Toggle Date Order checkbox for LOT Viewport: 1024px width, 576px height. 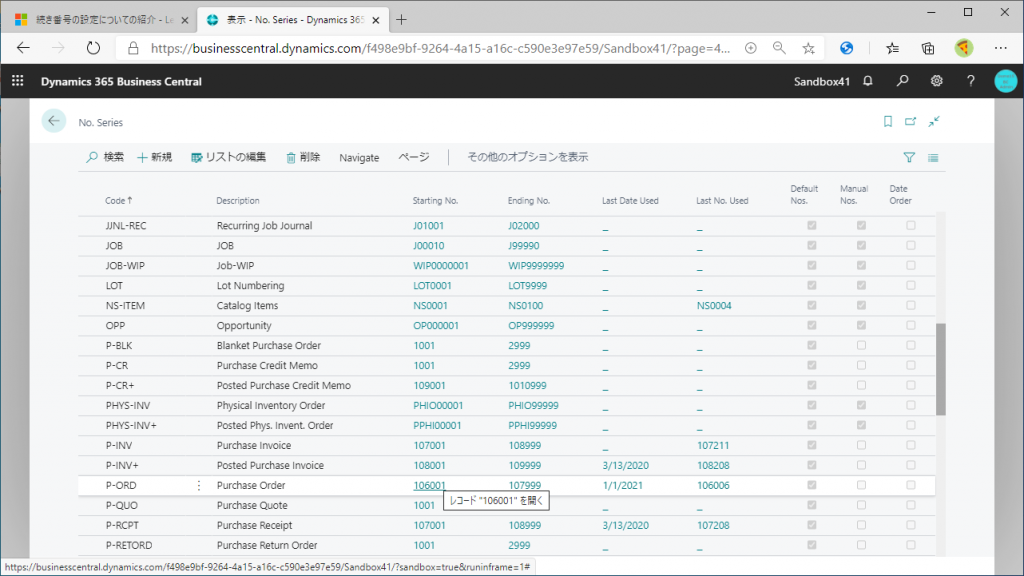911,285
